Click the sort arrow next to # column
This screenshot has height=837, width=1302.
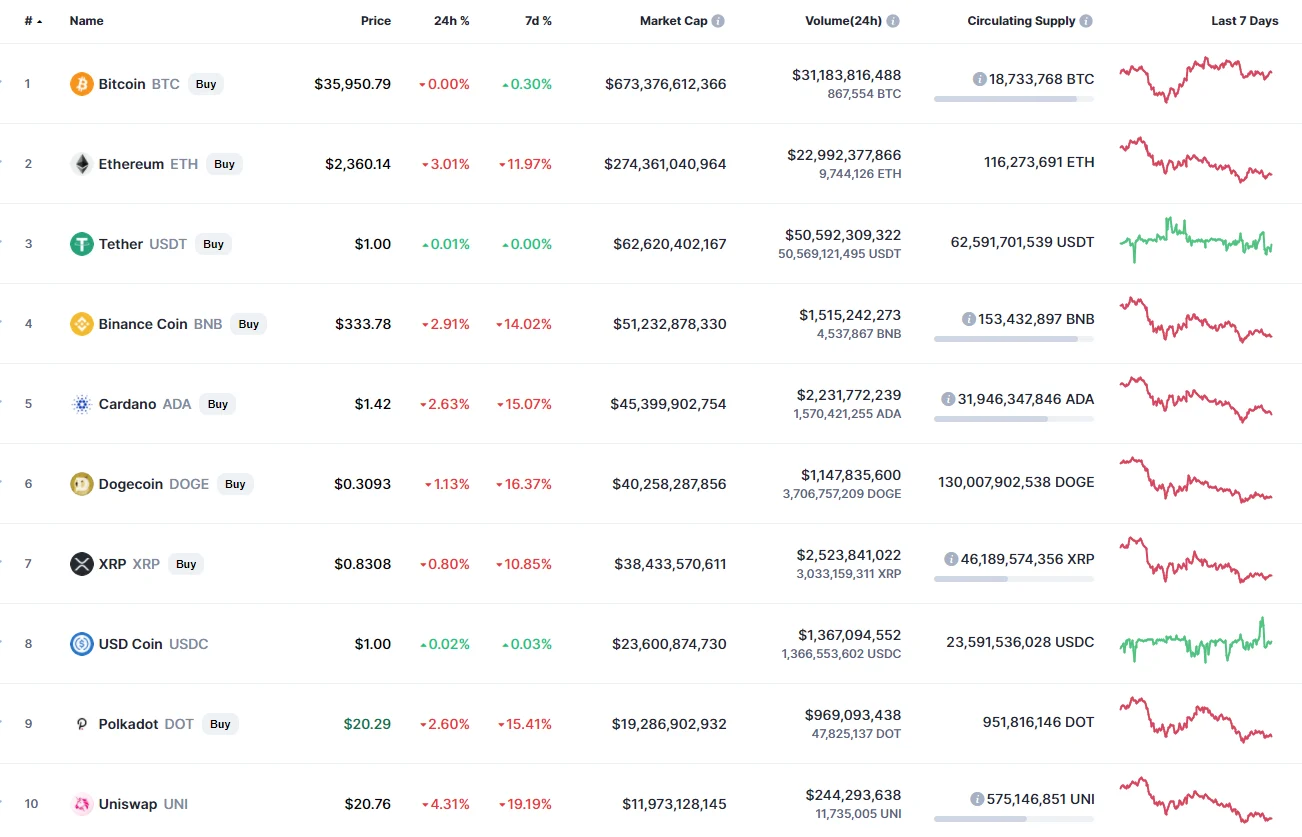(x=39, y=21)
